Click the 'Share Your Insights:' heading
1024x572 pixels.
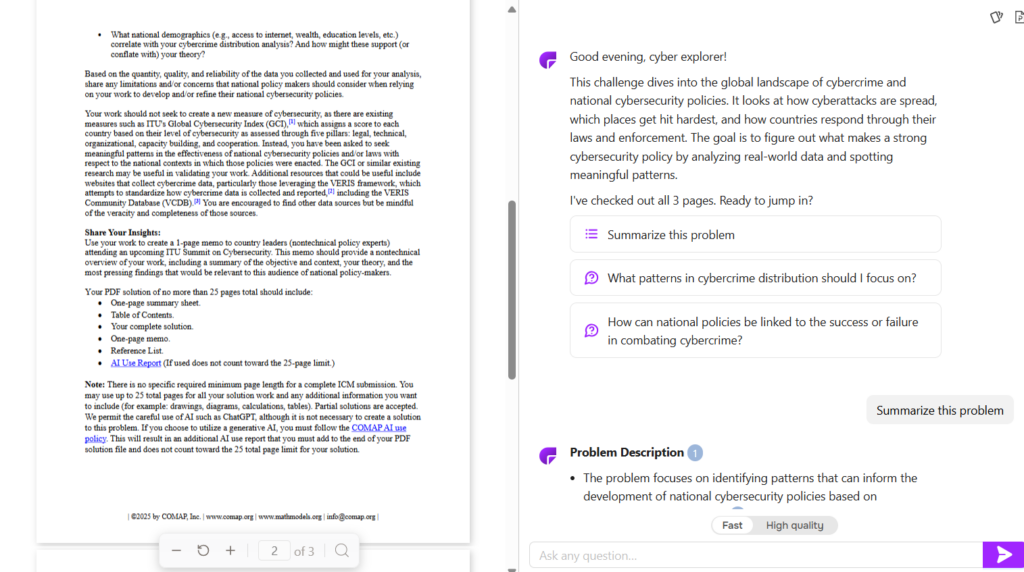pyautogui.click(x=122, y=232)
